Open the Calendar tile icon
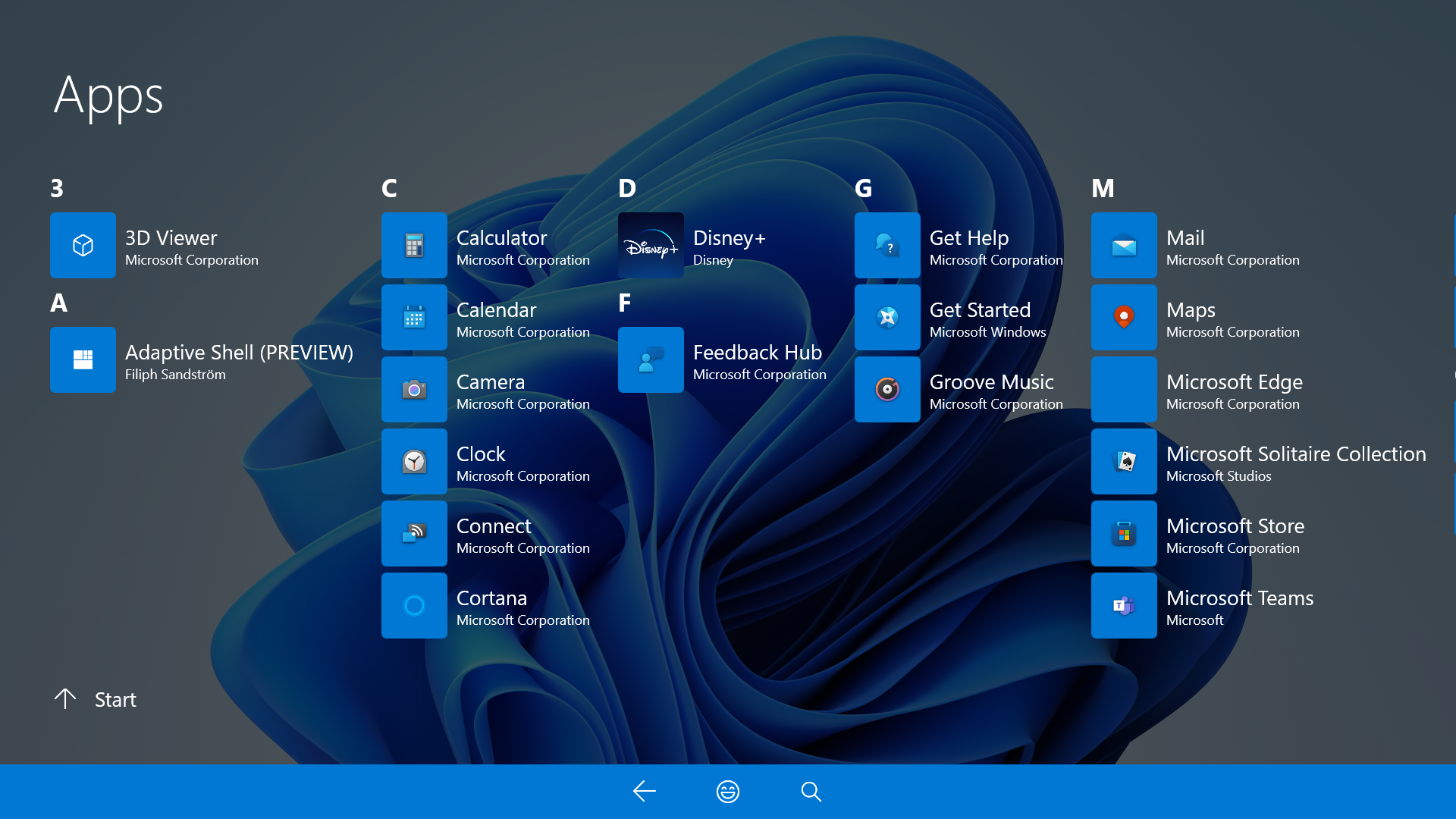Viewport: 1456px width, 819px height. point(414,317)
